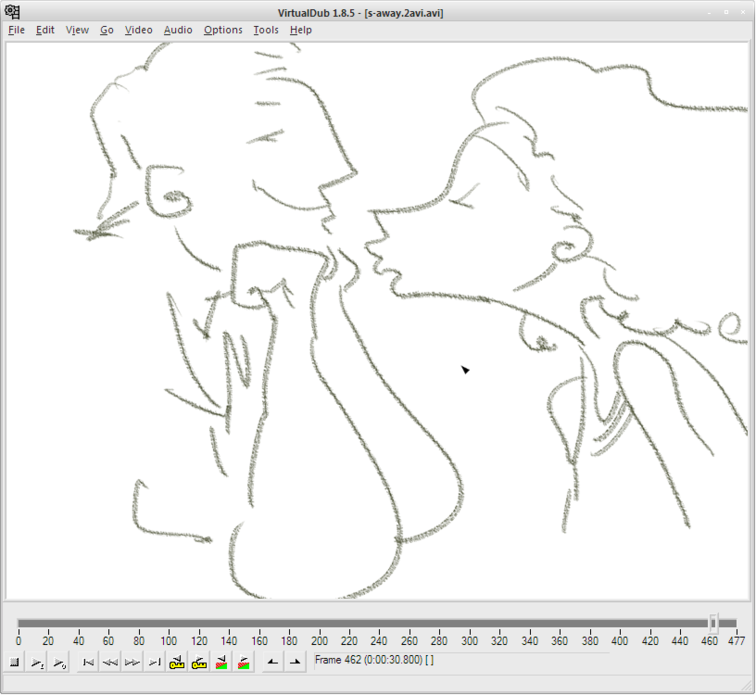Go to next key frame (yellow key)
Viewport: 756px width, 695px height.
pos(199,663)
